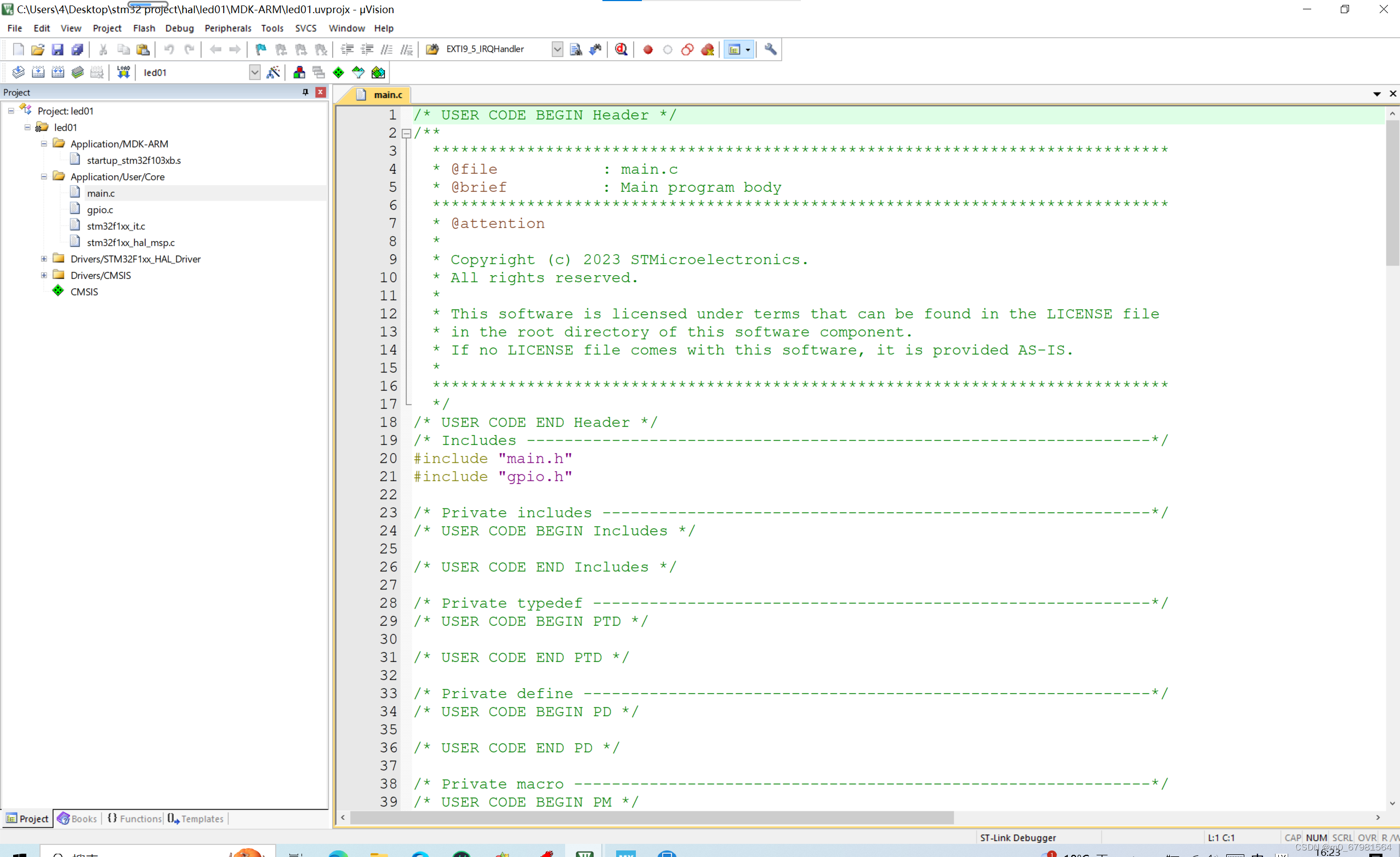Open Options for Target magic wand
This screenshot has width=1400, height=857.
[x=274, y=72]
